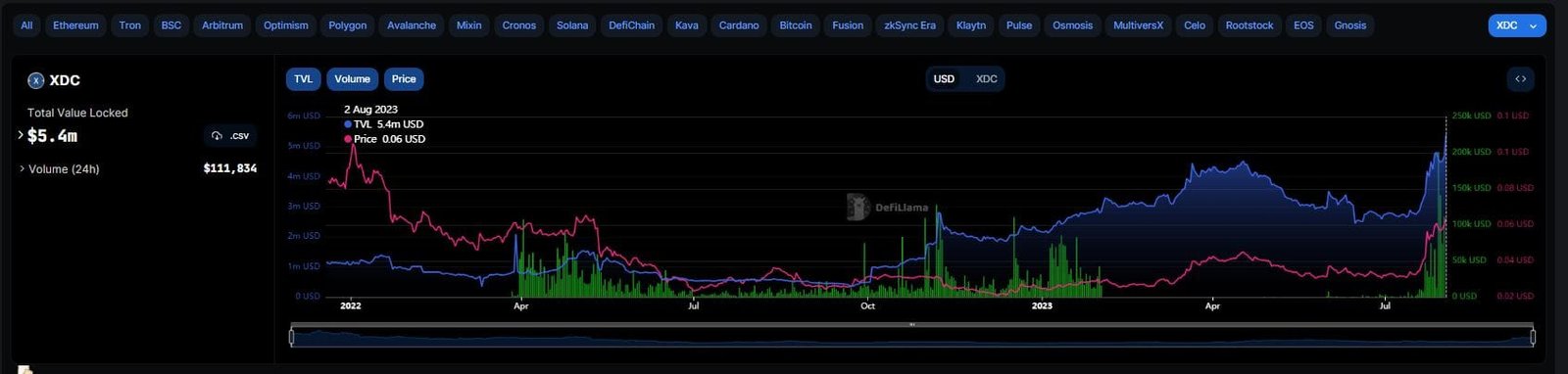Toggle the Price chart series

click(x=404, y=79)
